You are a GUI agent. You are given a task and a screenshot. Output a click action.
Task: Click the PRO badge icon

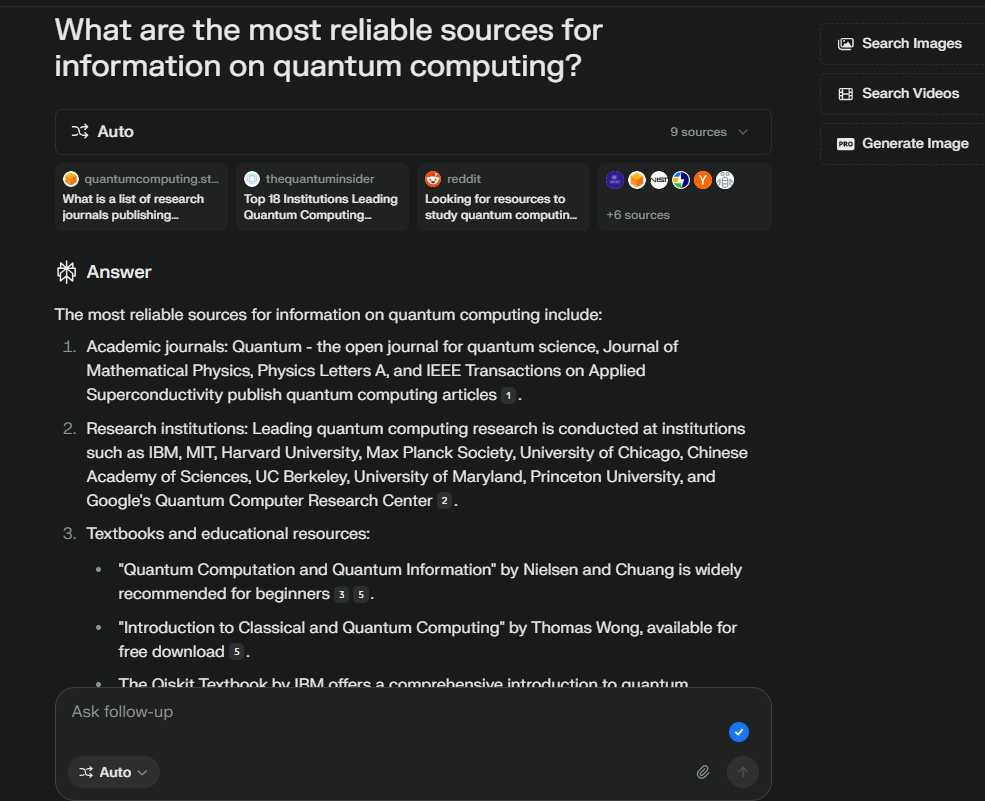click(846, 144)
